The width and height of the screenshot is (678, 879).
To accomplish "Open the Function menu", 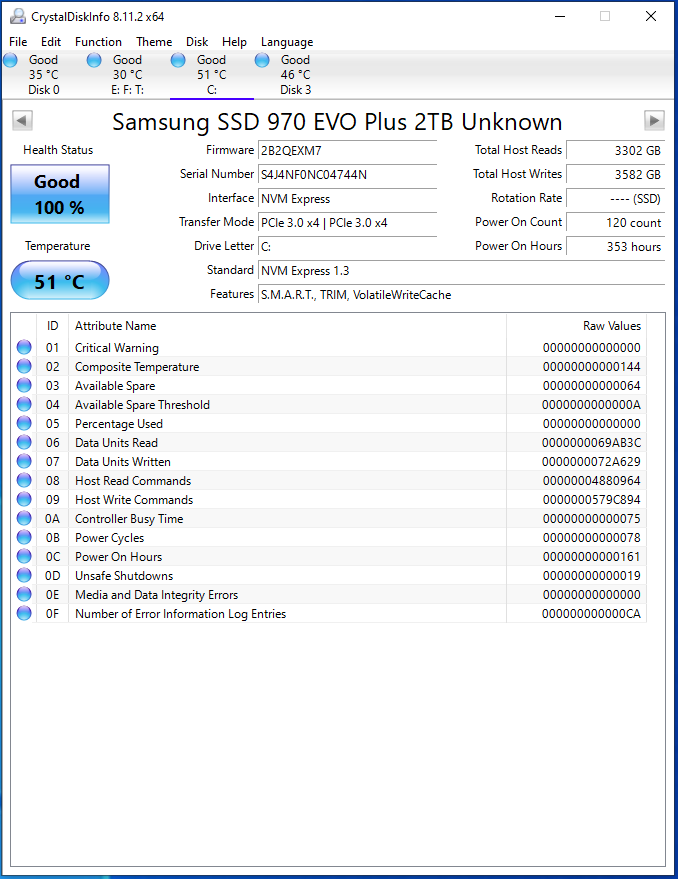I will (x=99, y=41).
